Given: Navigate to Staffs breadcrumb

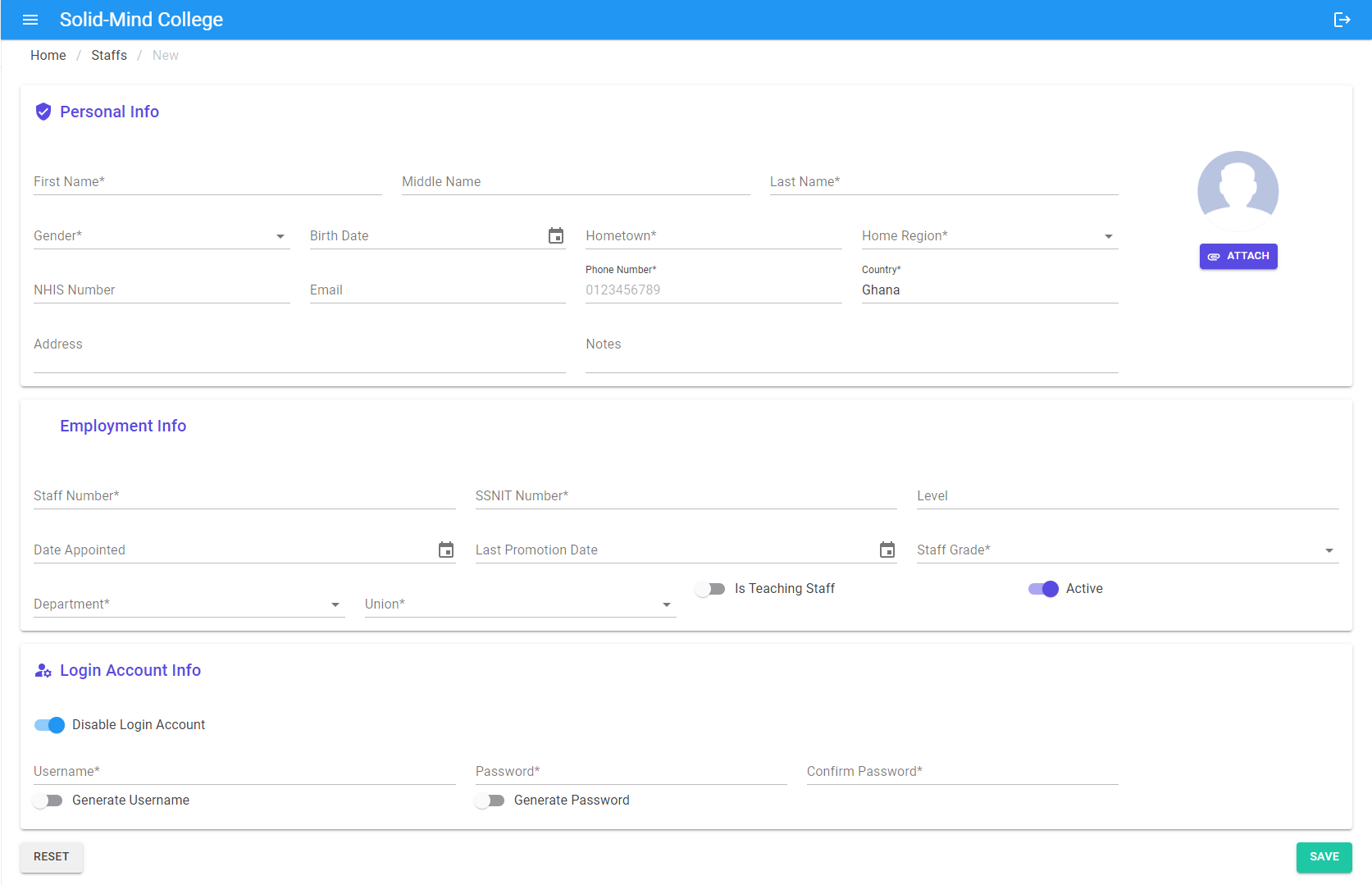Looking at the screenshot, I should tap(109, 56).
